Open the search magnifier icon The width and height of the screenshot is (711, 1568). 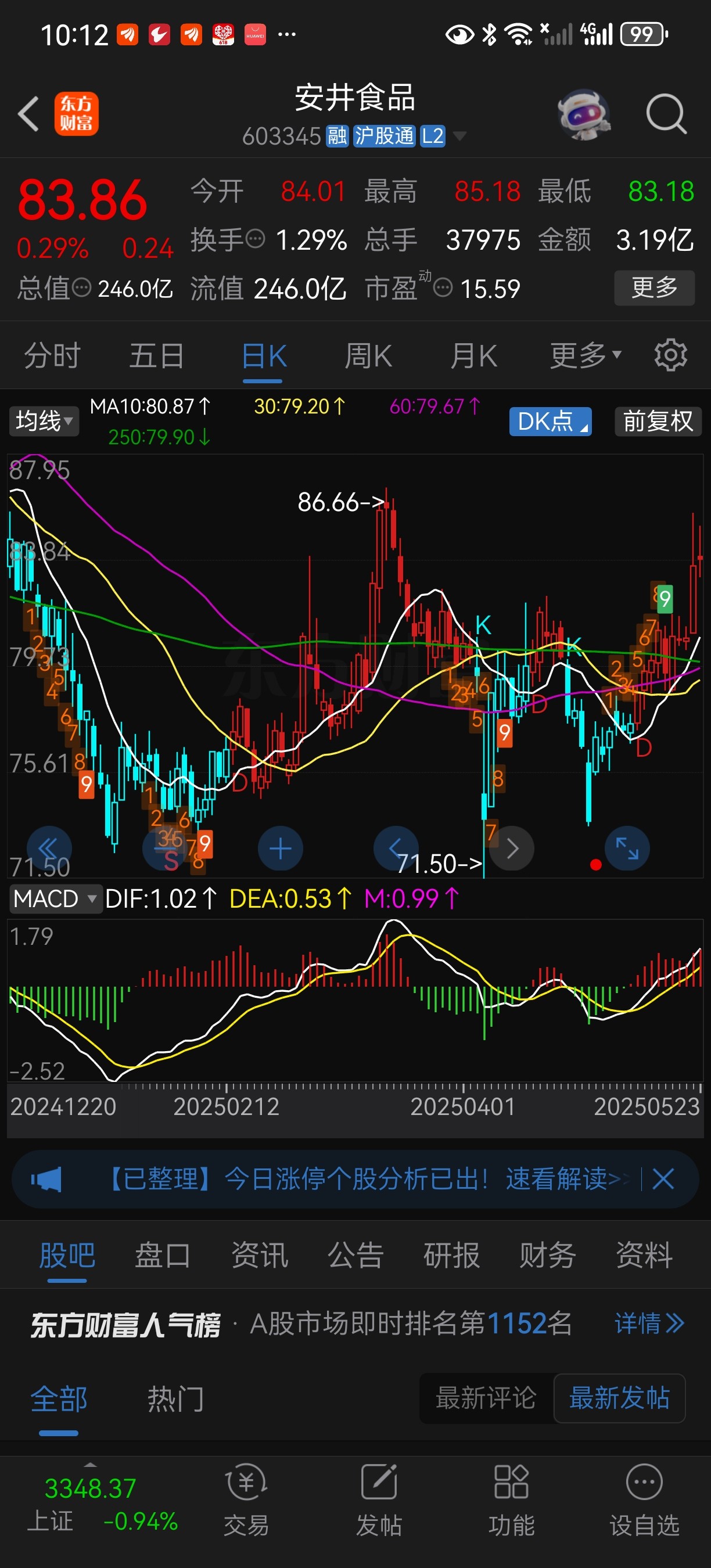click(666, 114)
